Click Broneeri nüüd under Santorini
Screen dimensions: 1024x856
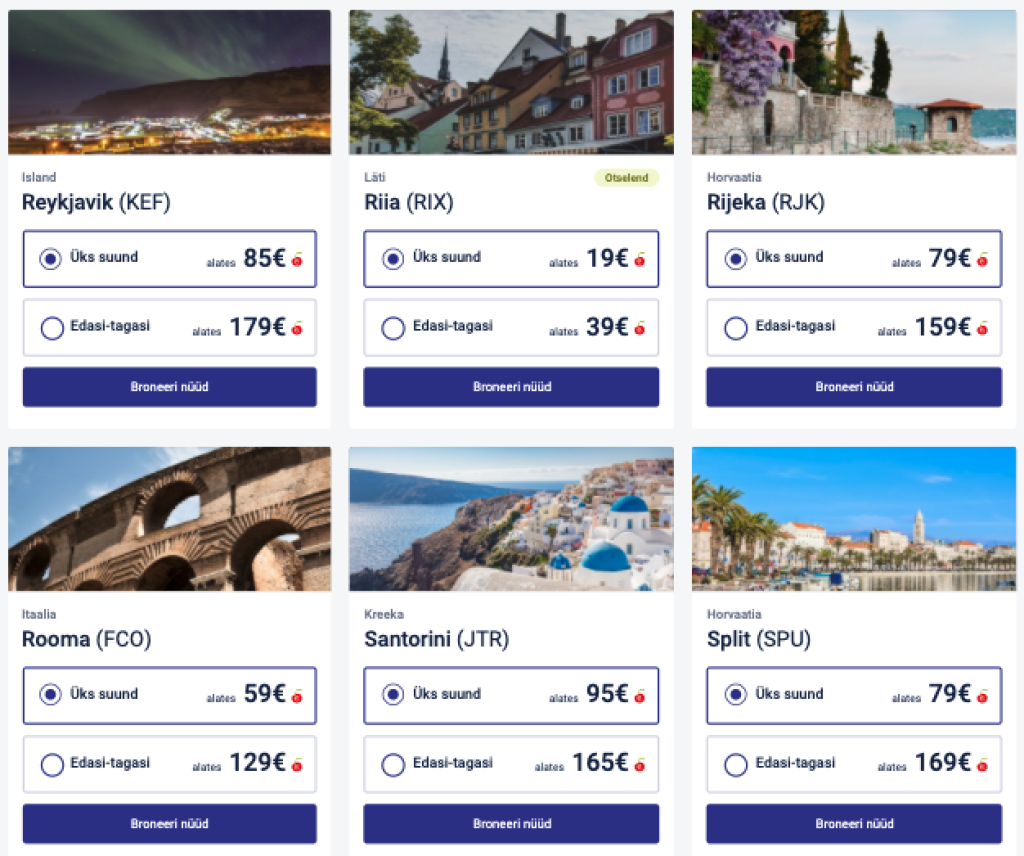coord(511,824)
